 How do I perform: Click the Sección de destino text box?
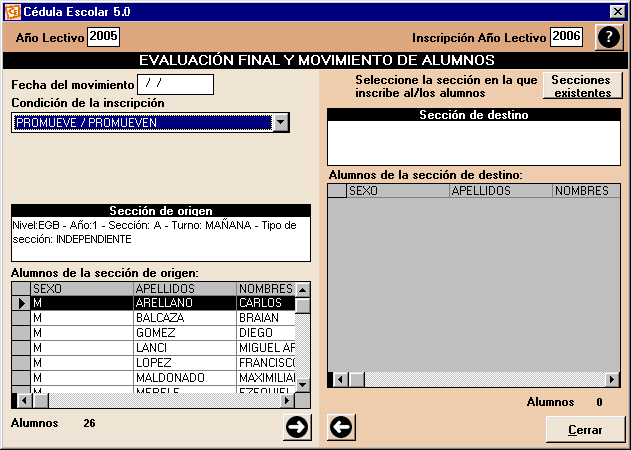tap(474, 143)
